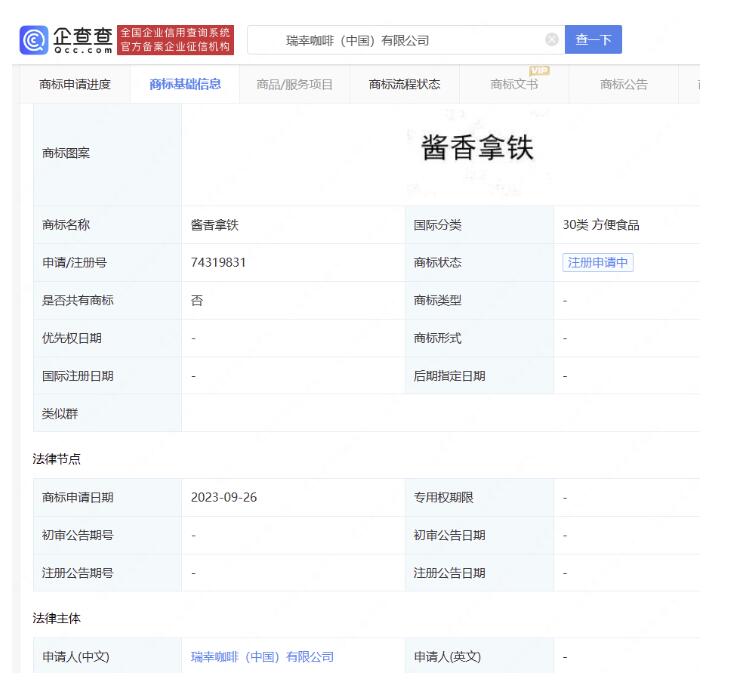This screenshot has width=734, height=697.
Task: Open the 商标申请进度 tab
Action: [75, 84]
